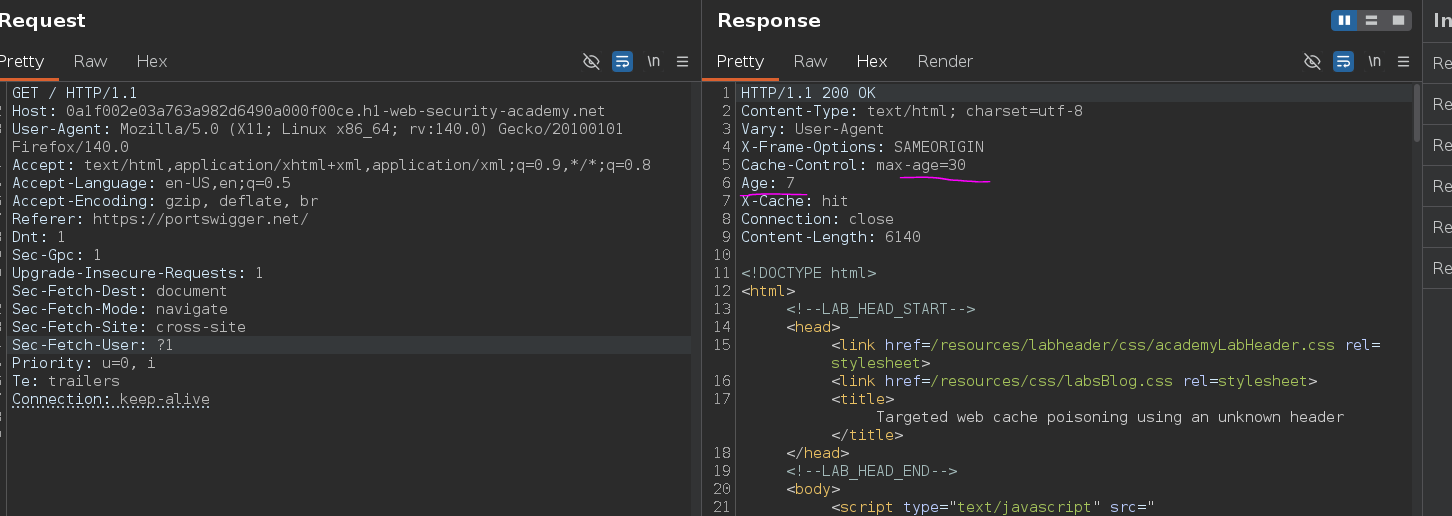Image resolution: width=1452 pixels, height=516 pixels.
Task: Click the Sec-Fetch-User: ?1 line
Action: [x=93, y=345]
